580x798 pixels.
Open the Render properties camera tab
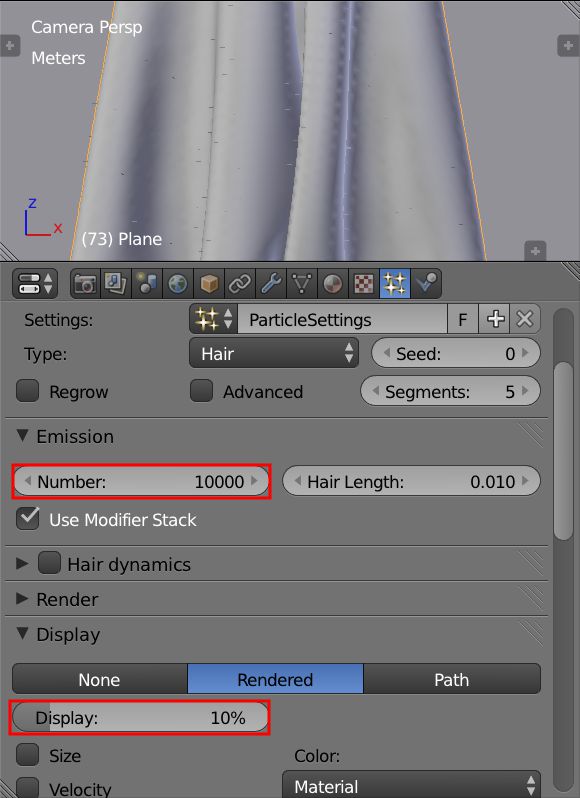85,283
